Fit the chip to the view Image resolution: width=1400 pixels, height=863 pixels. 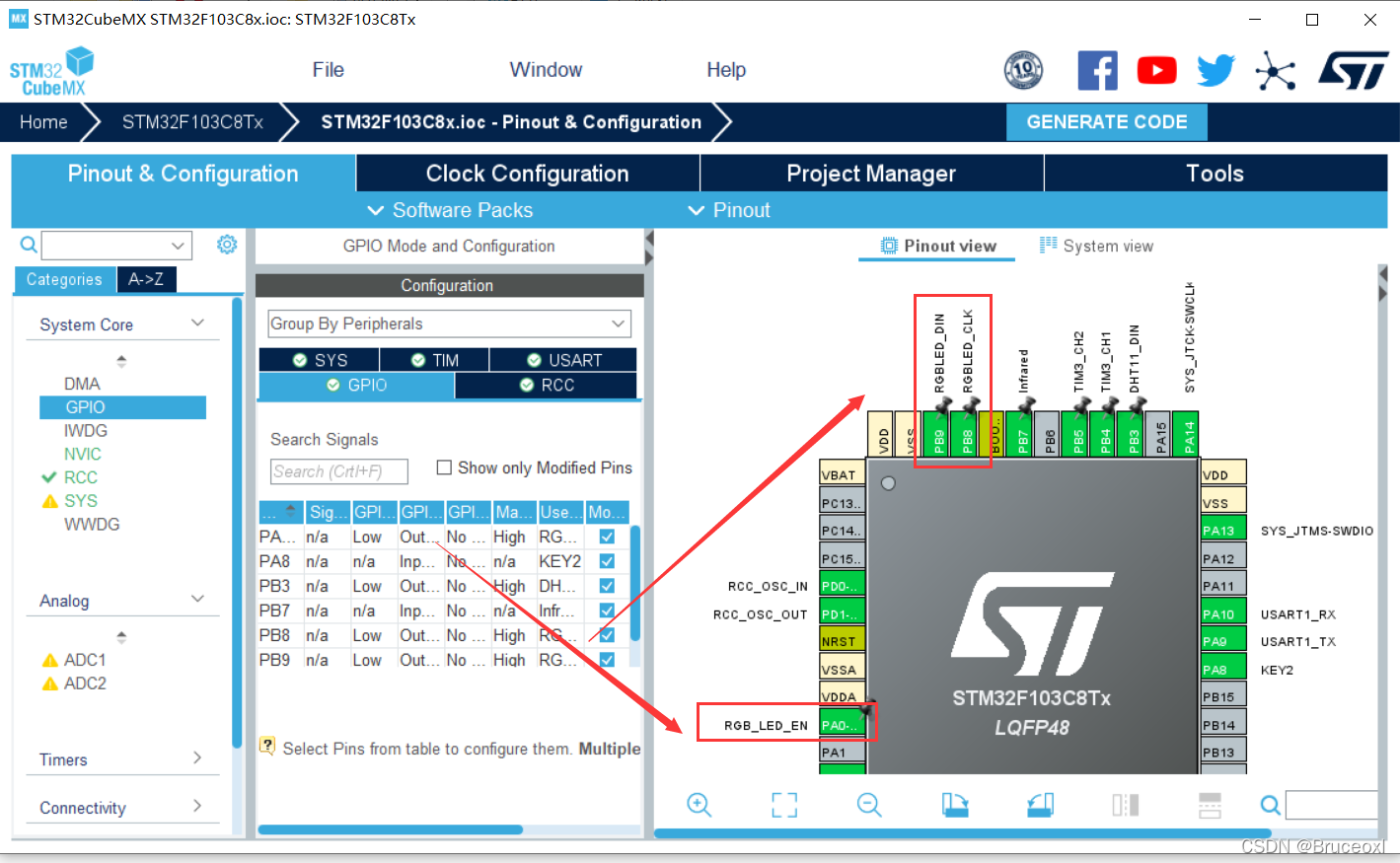point(784,805)
